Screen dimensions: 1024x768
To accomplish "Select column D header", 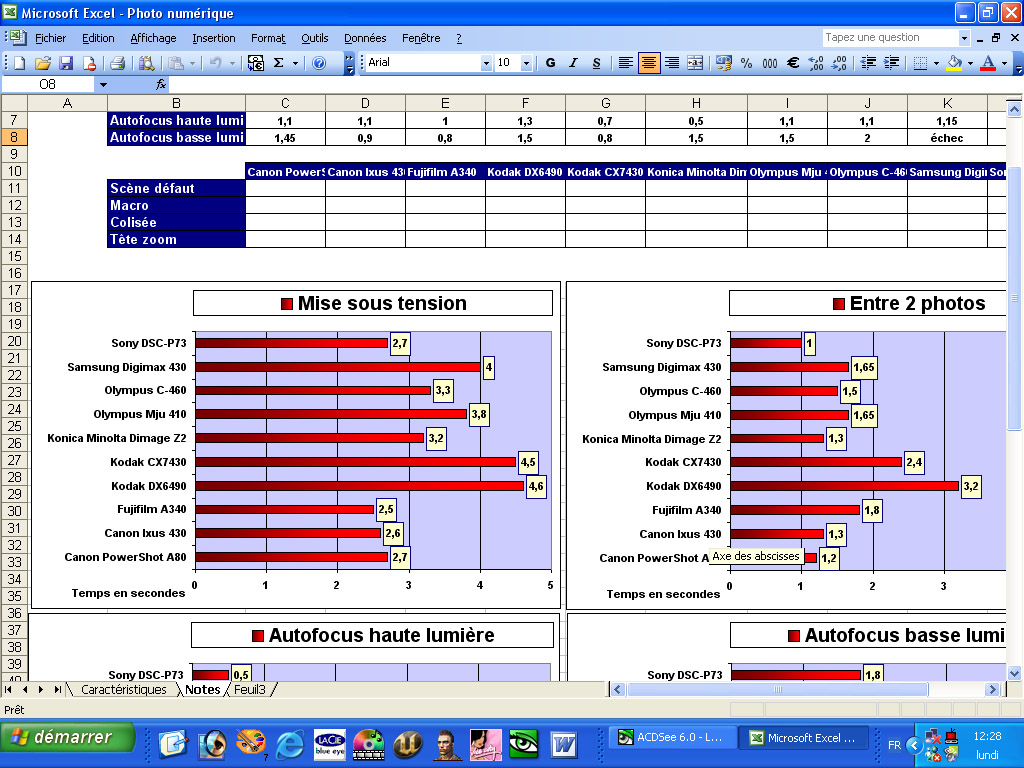I will pos(365,103).
